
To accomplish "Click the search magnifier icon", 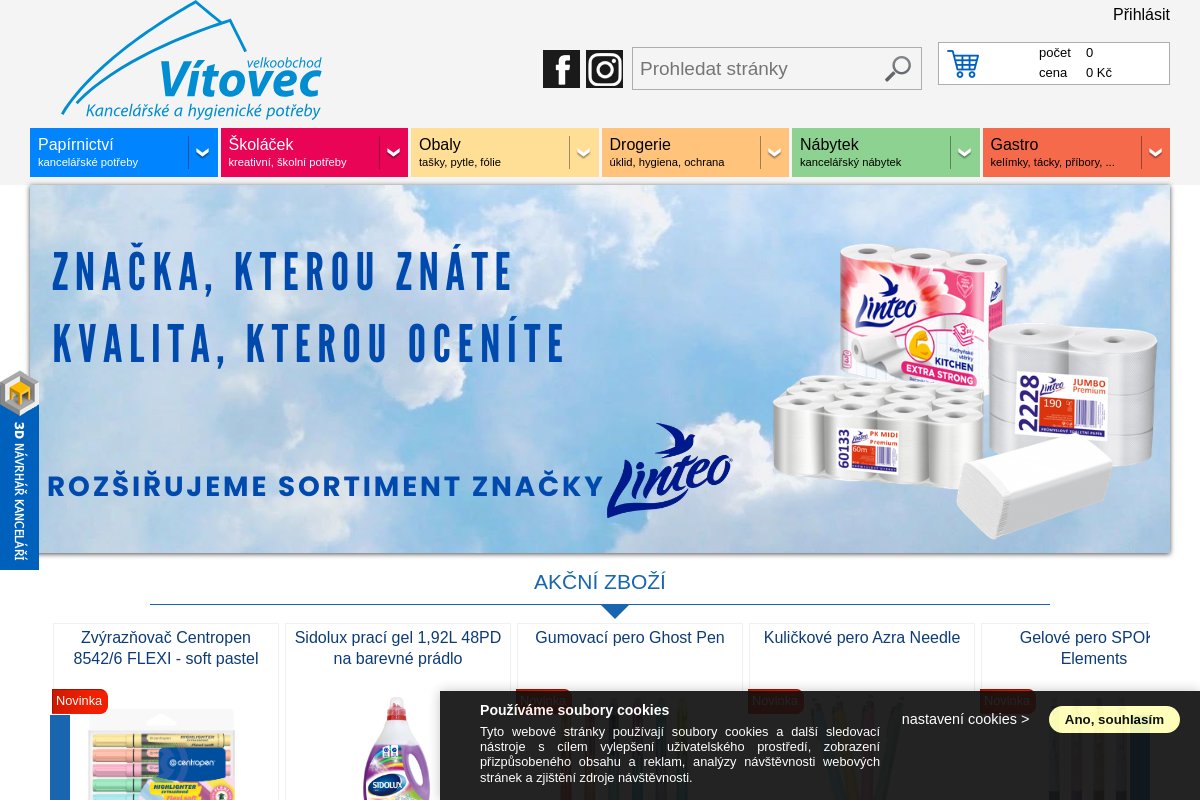I will (x=897, y=69).
